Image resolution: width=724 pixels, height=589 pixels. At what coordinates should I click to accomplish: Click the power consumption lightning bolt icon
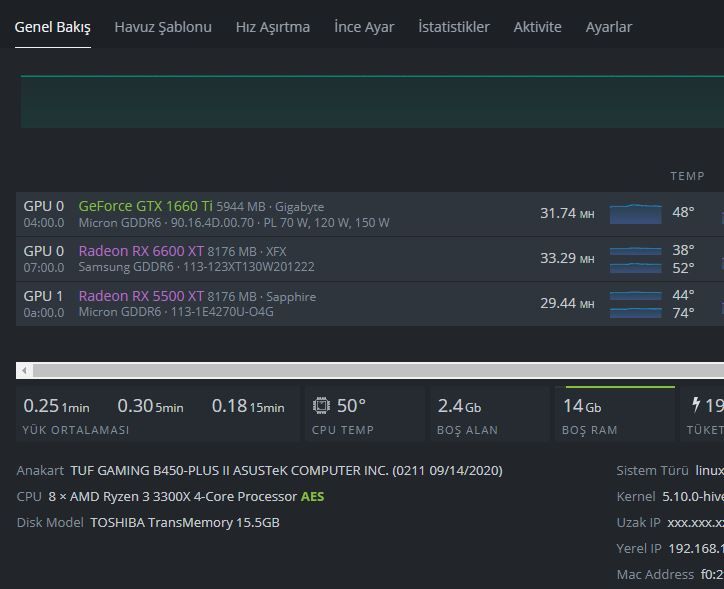click(x=696, y=405)
